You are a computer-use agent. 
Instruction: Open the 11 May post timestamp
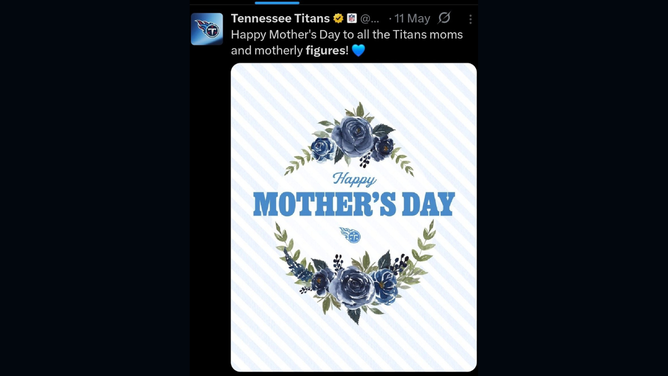point(412,19)
